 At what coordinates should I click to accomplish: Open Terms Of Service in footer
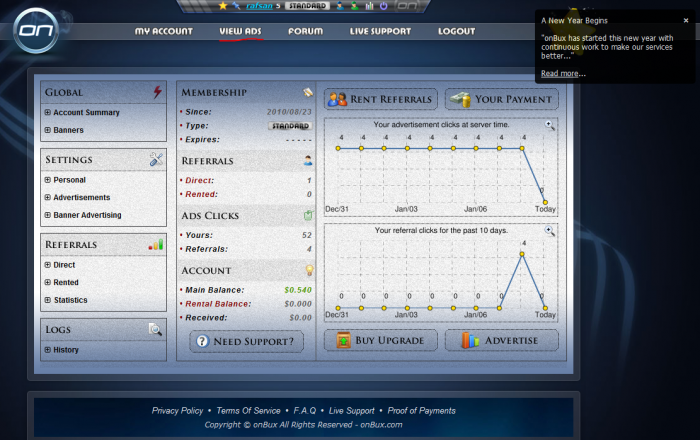pos(248,411)
